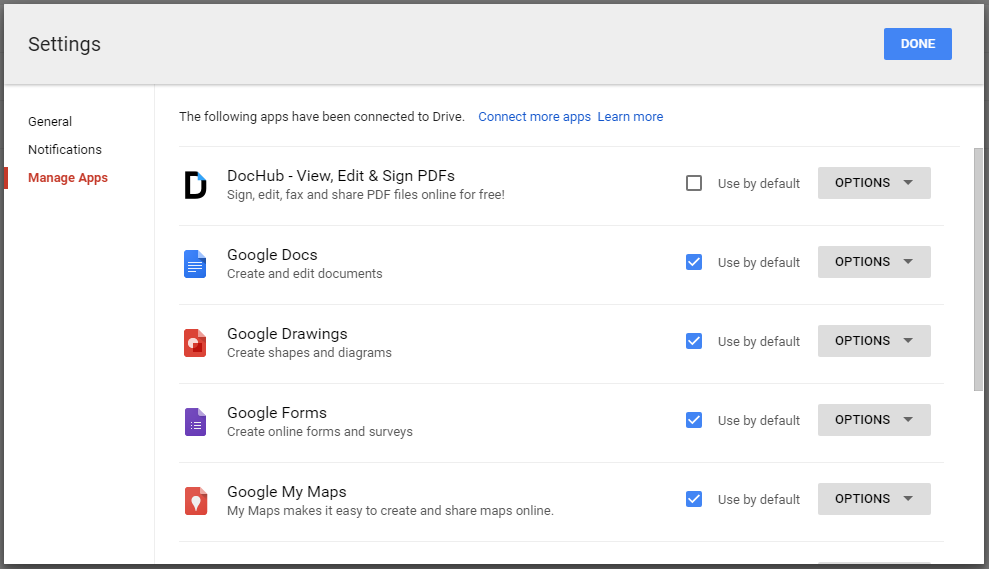Click the DocHub app icon
Screen dimensions: 989x569
(195, 185)
